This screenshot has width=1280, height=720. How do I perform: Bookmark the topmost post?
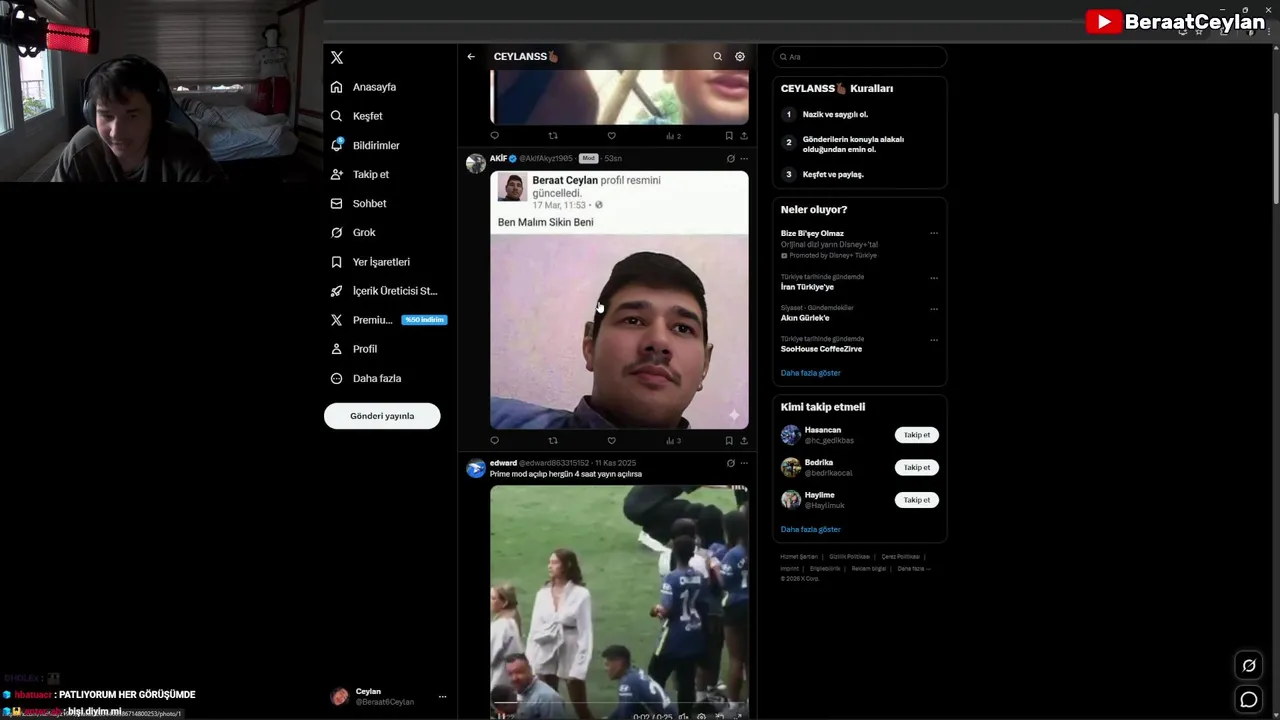tap(729, 136)
